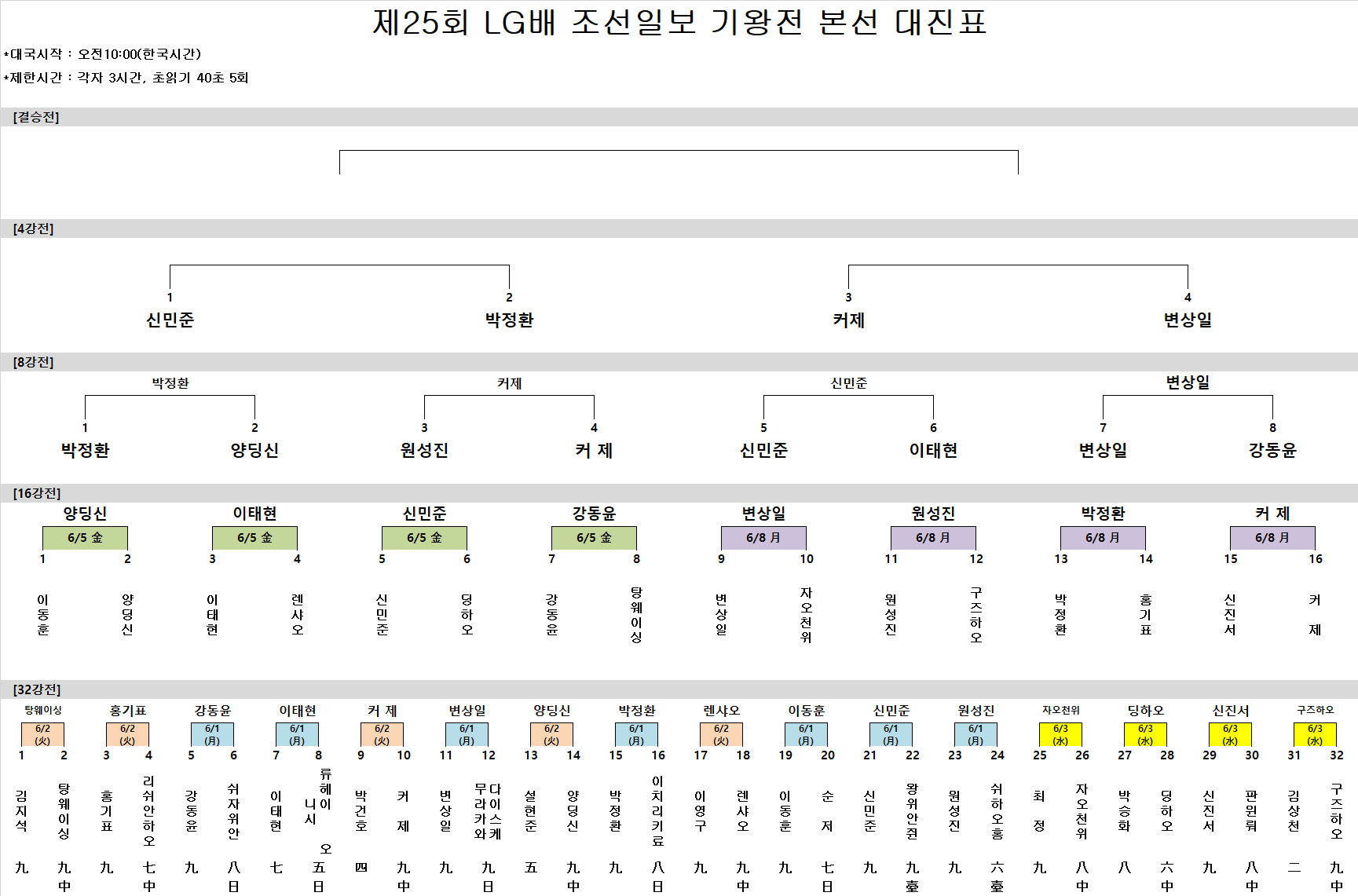Click 변상일 at slot 7 in 8강전
Viewport: 1358px width, 896px height.
pyautogui.click(x=1103, y=450)
